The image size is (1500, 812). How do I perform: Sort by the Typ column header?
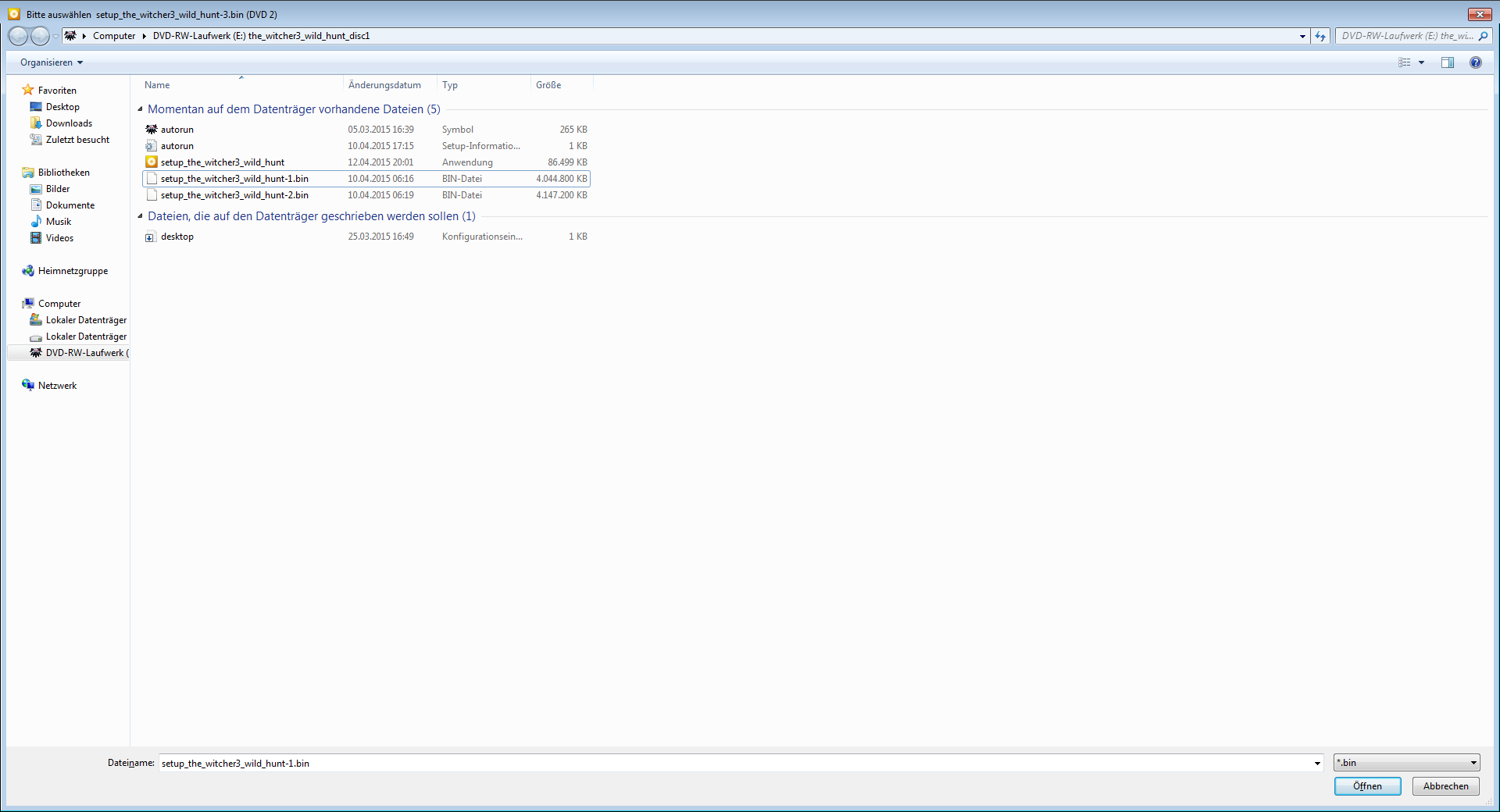pos(484,84)
